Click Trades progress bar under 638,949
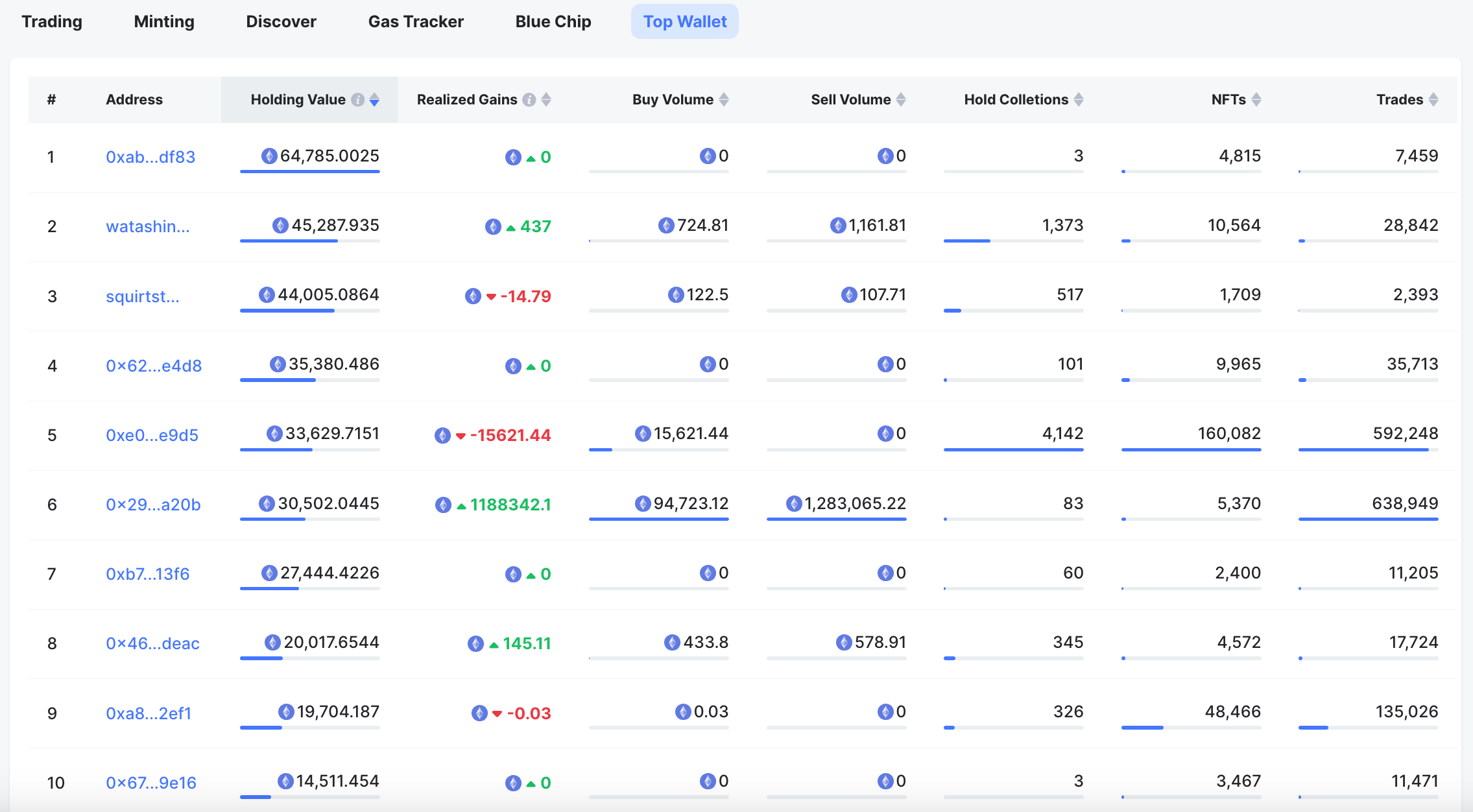The height and width of the screenshot is (812, 1473). tap(1369, 519)
